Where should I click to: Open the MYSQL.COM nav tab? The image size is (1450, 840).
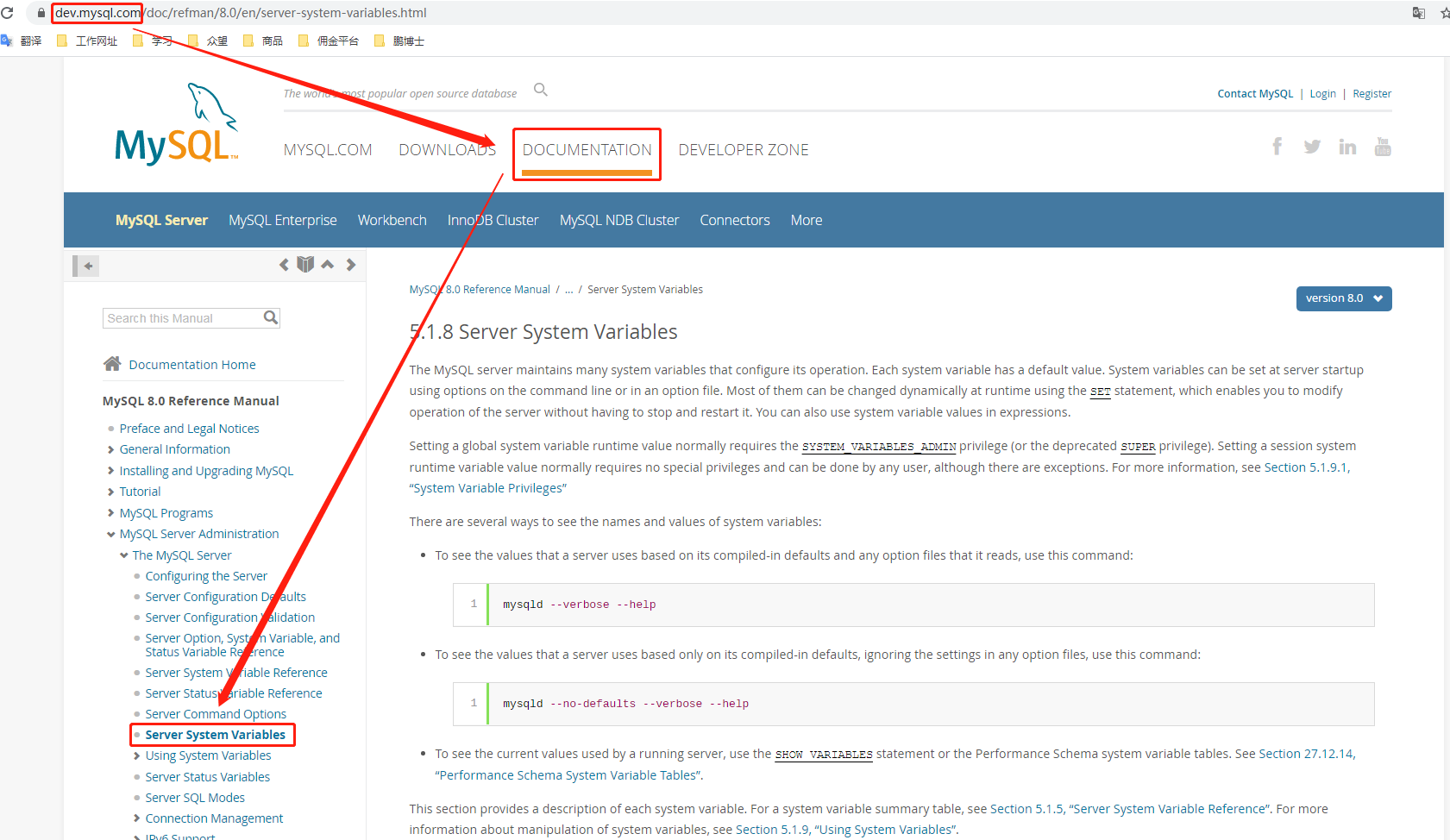pos(328,150)
